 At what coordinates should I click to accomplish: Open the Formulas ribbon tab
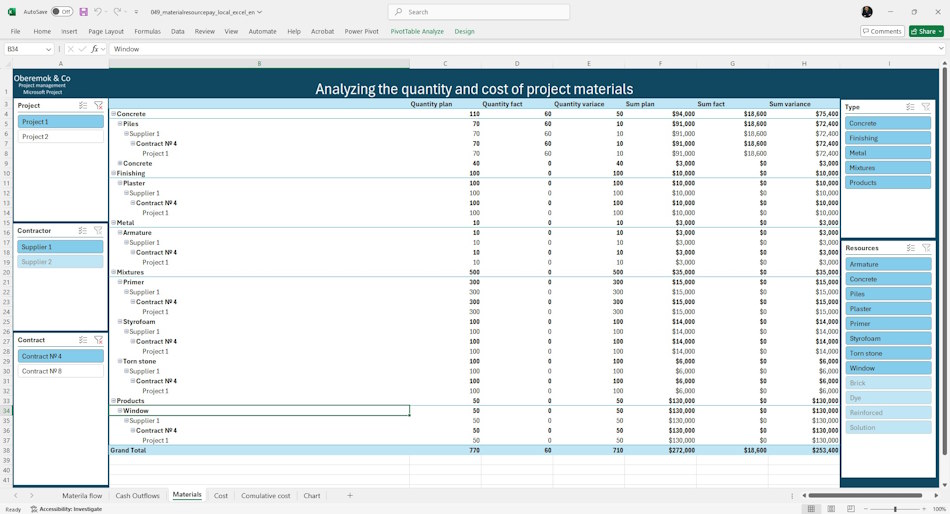(x=147, y=32)
